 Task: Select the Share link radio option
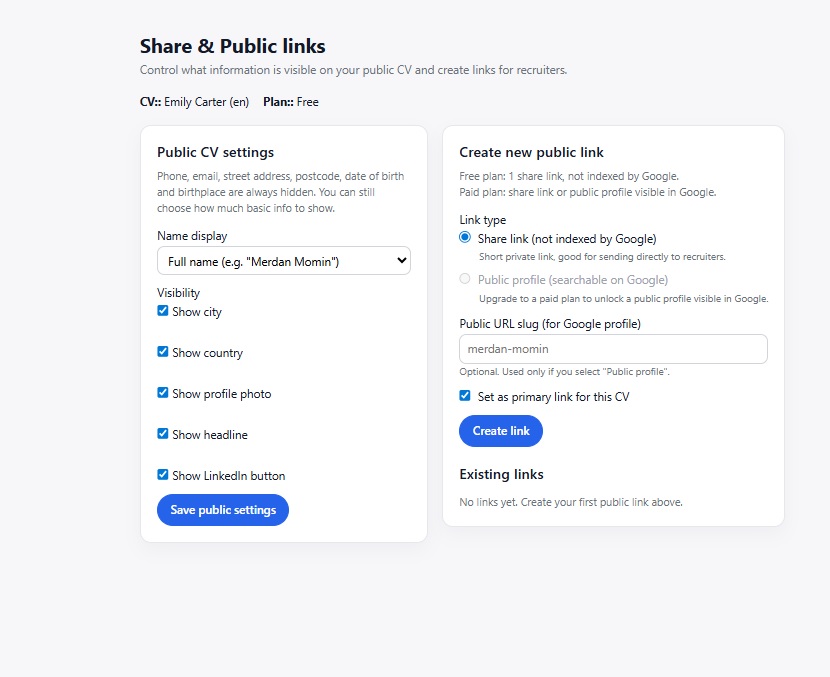(465, 238)
